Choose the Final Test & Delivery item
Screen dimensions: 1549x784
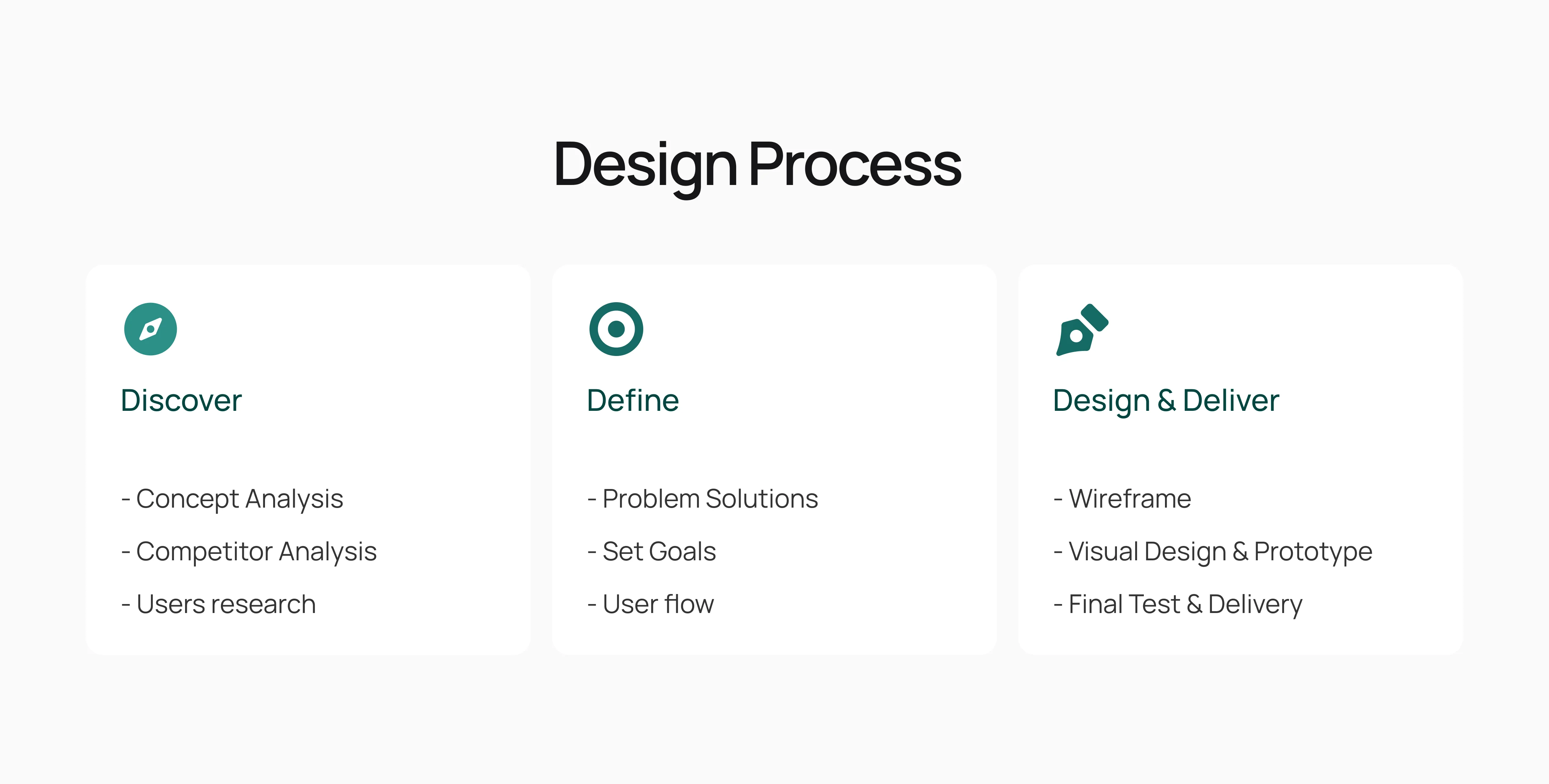coord(1178,604)
